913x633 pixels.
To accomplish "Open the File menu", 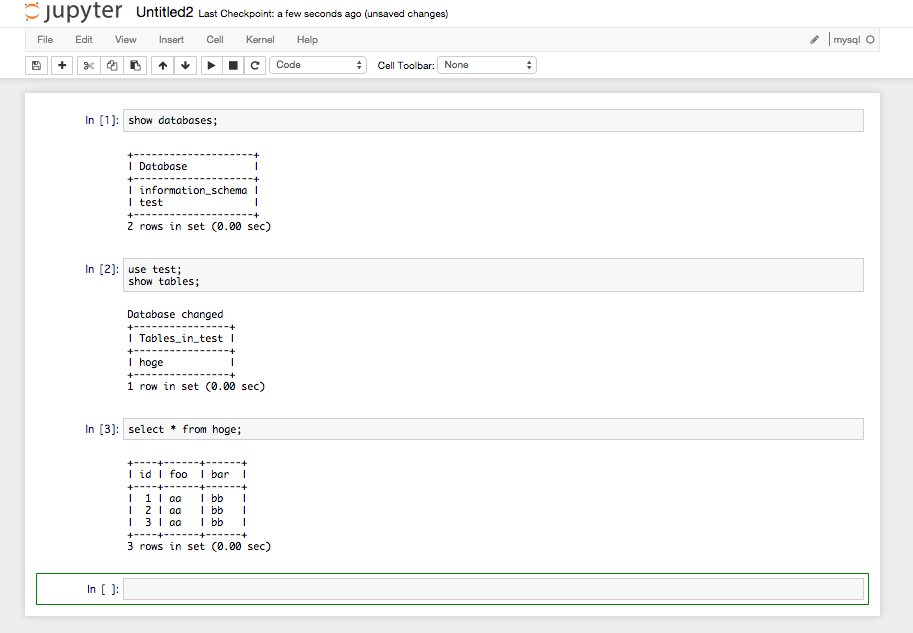I will coord(45,40).
